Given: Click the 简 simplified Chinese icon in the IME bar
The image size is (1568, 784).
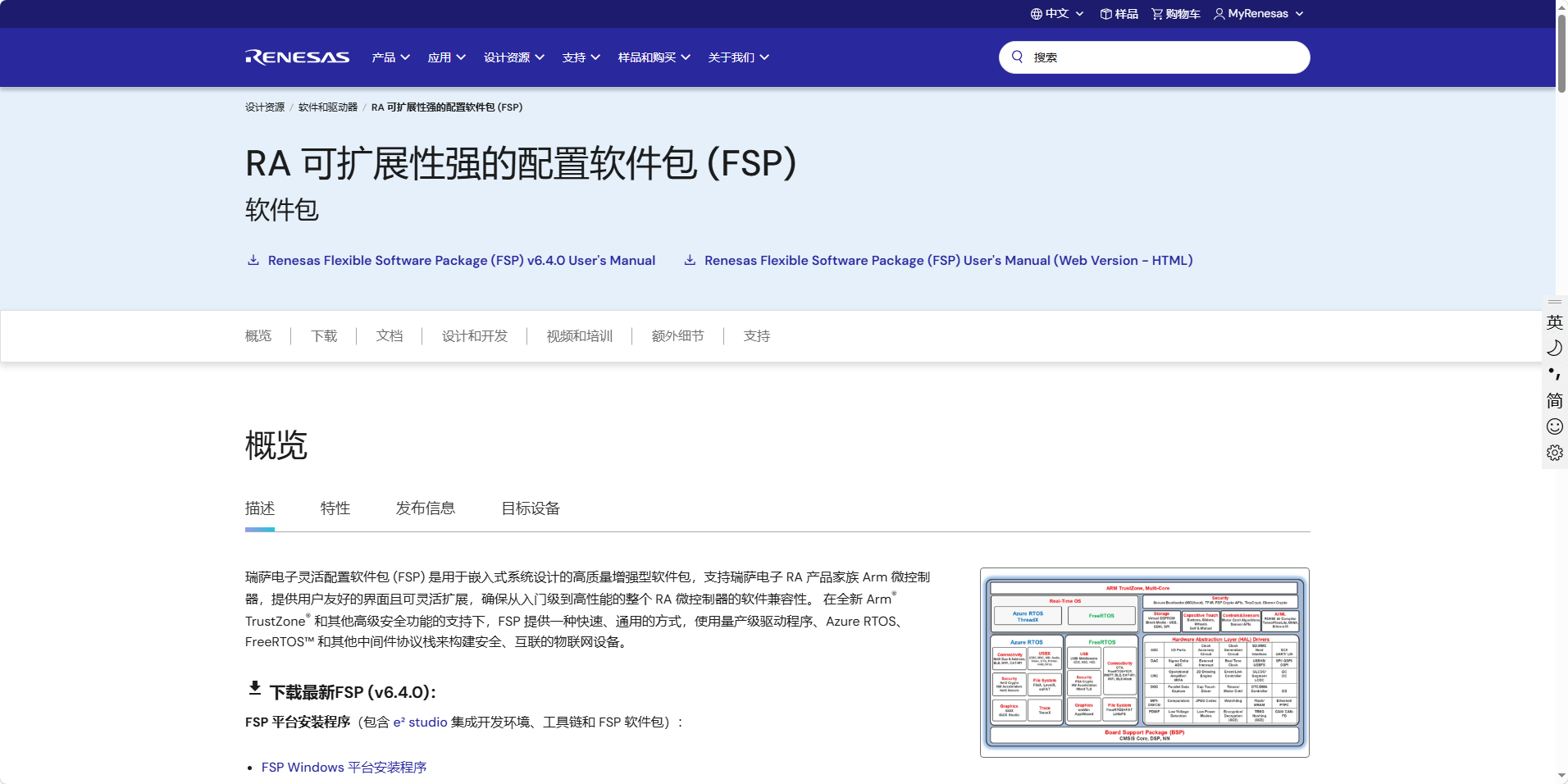Looking at the screenshot, I should tap(1555, 400).
